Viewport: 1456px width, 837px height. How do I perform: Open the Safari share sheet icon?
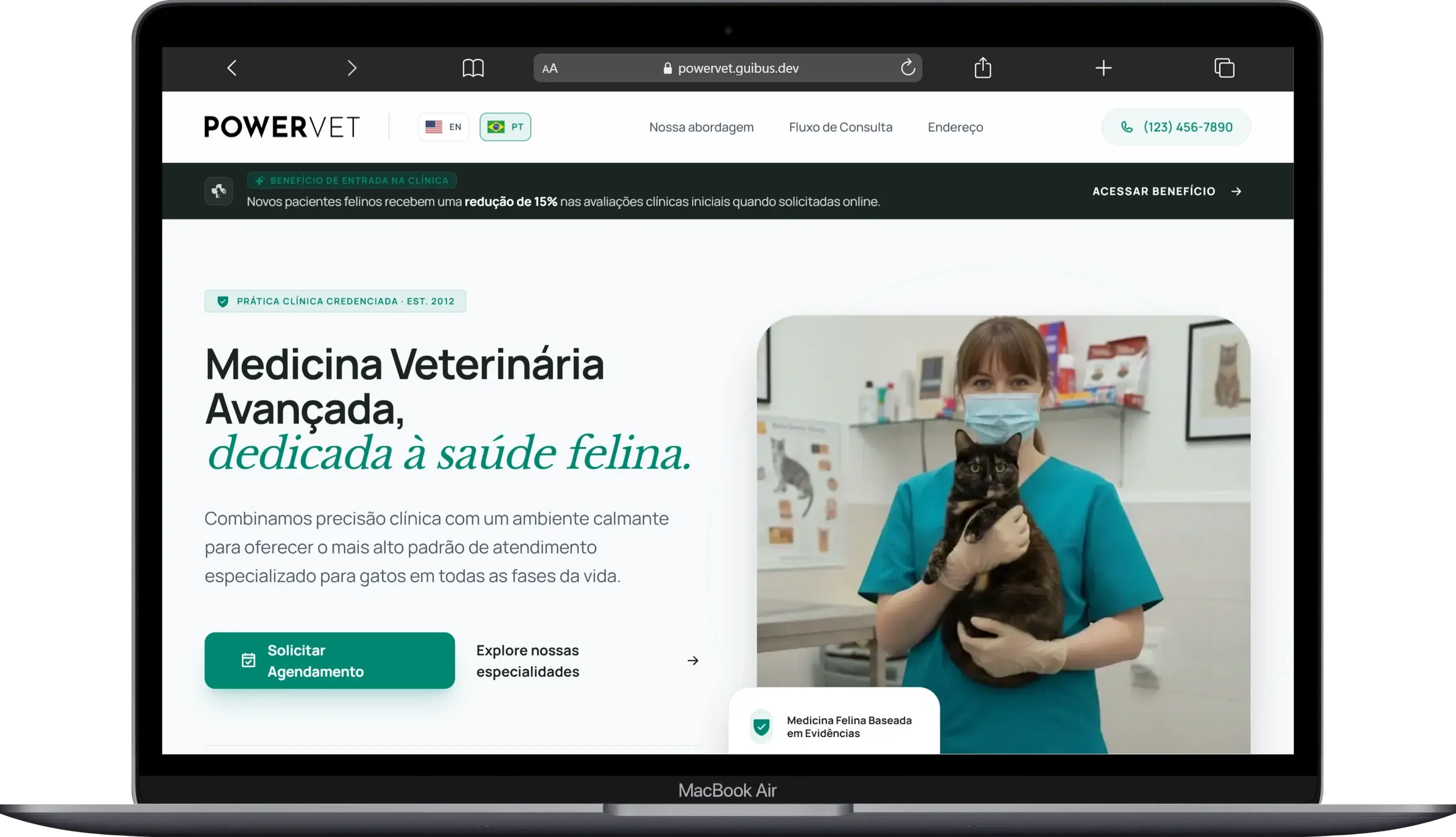coord(983,68)
